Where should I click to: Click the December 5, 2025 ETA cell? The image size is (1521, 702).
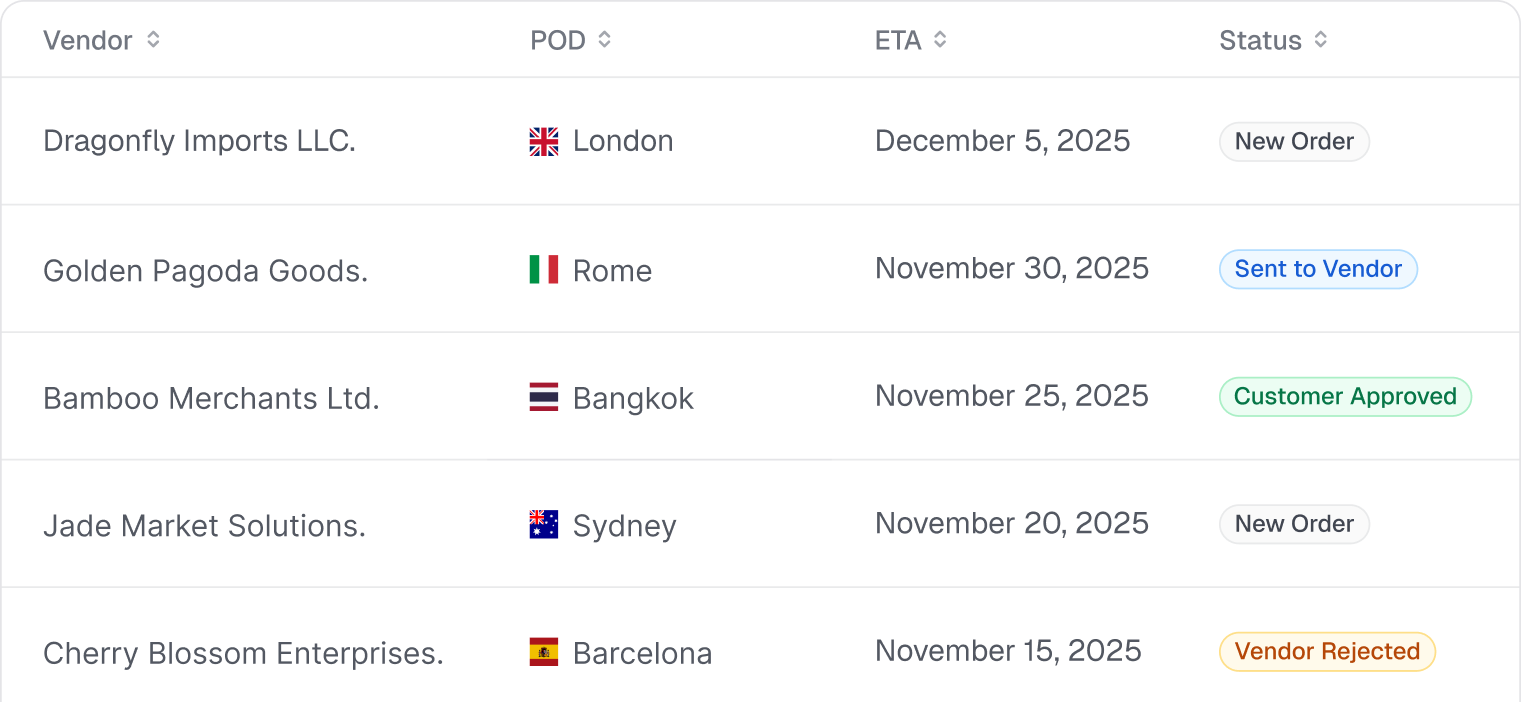[x=1002, y=141]
